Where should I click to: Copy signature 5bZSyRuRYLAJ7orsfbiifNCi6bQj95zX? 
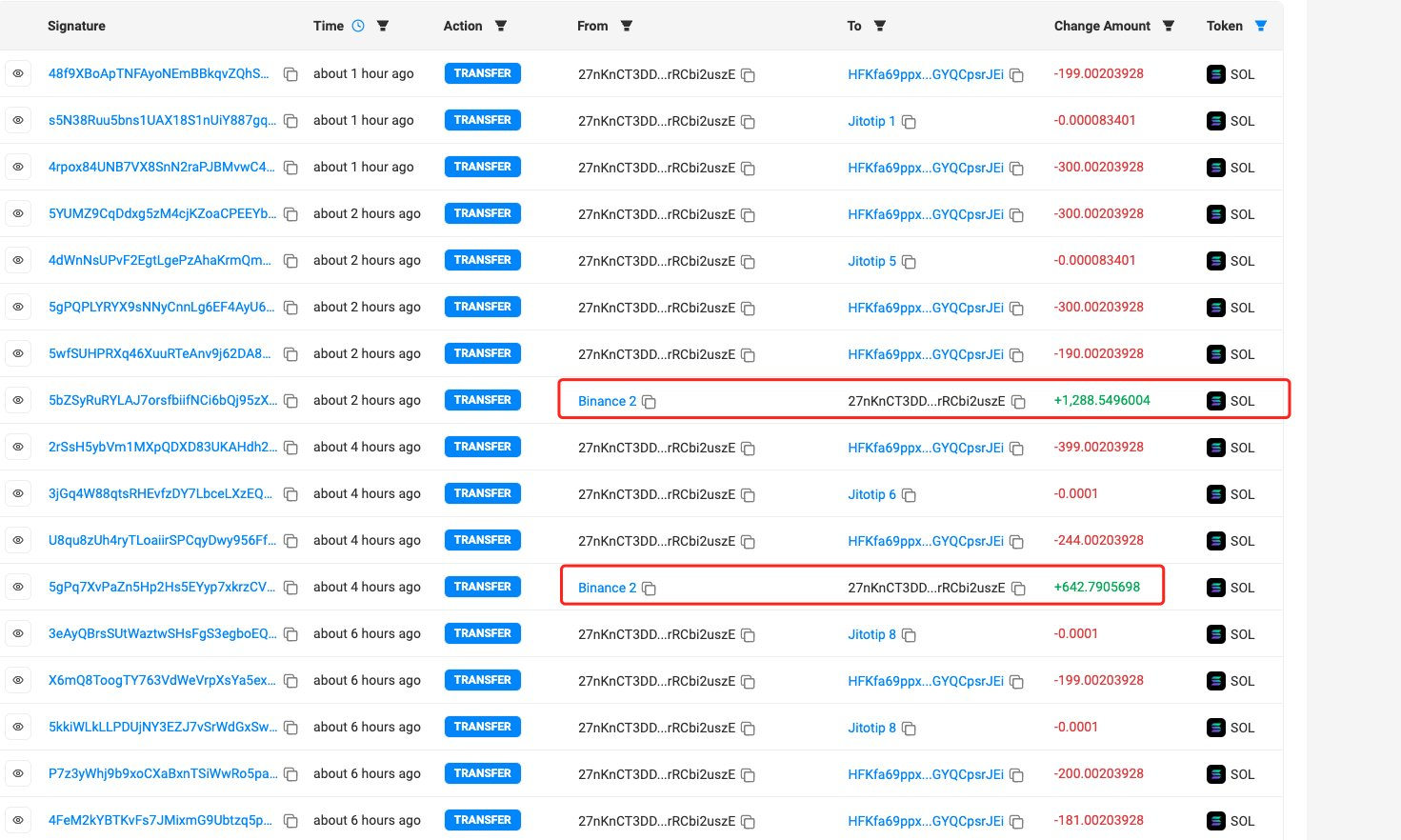tap(291, 401)
